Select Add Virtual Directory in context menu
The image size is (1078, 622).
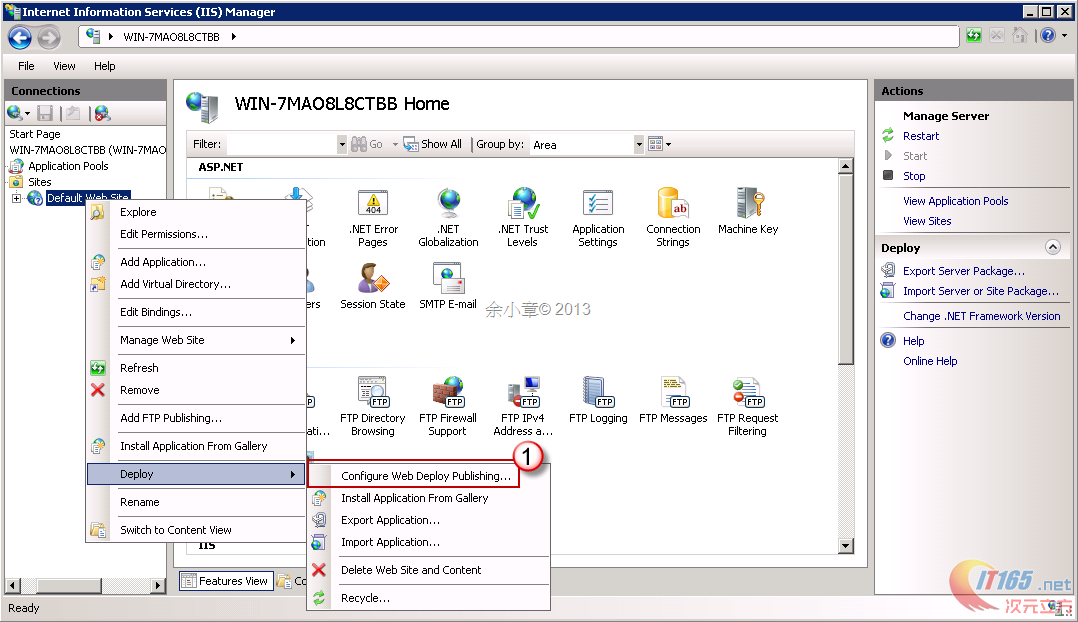175,285
